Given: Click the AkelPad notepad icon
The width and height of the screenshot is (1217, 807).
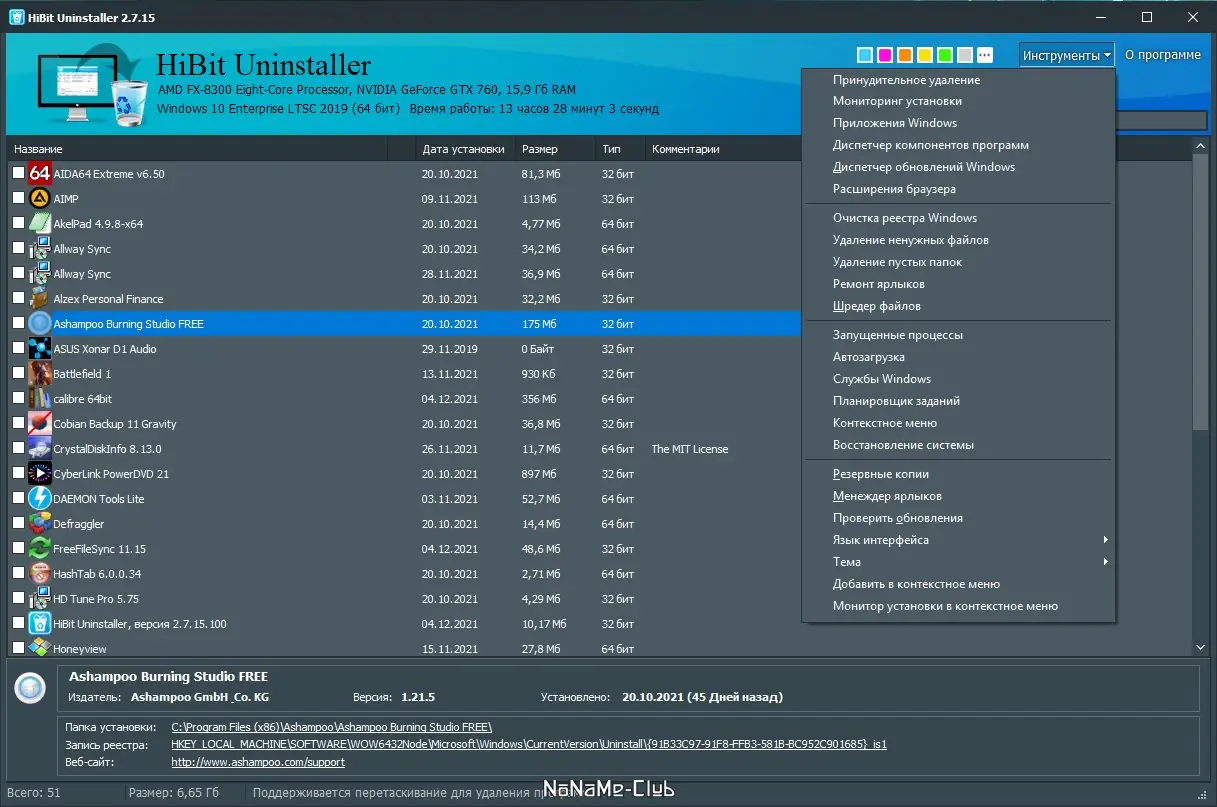Looking at the screenshot, I should pyautogui.click(x=40, y=223).
